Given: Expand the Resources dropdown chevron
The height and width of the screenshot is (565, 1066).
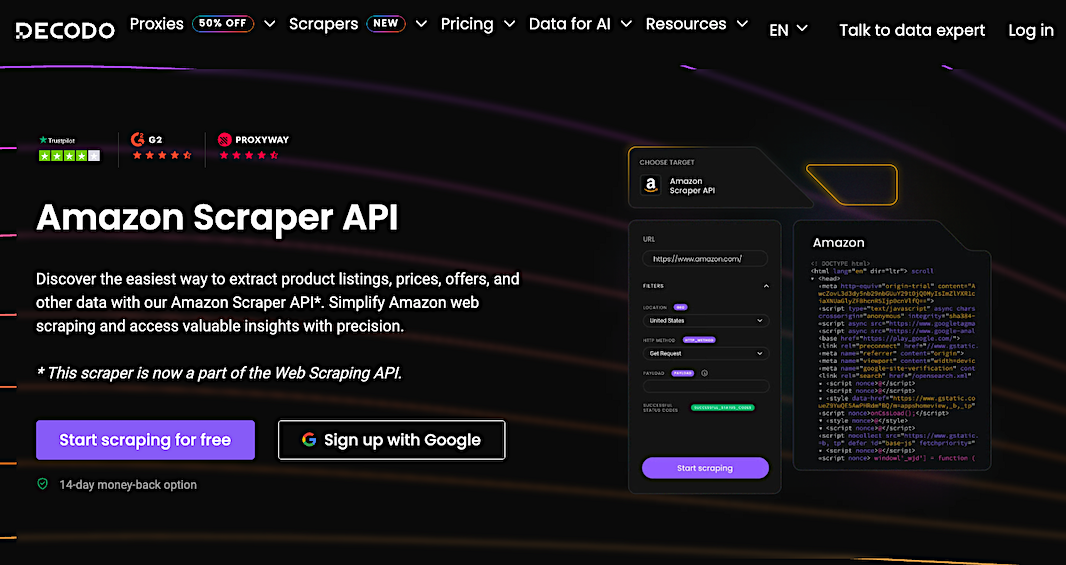Looking at the screenshot, I should point(742,24).
